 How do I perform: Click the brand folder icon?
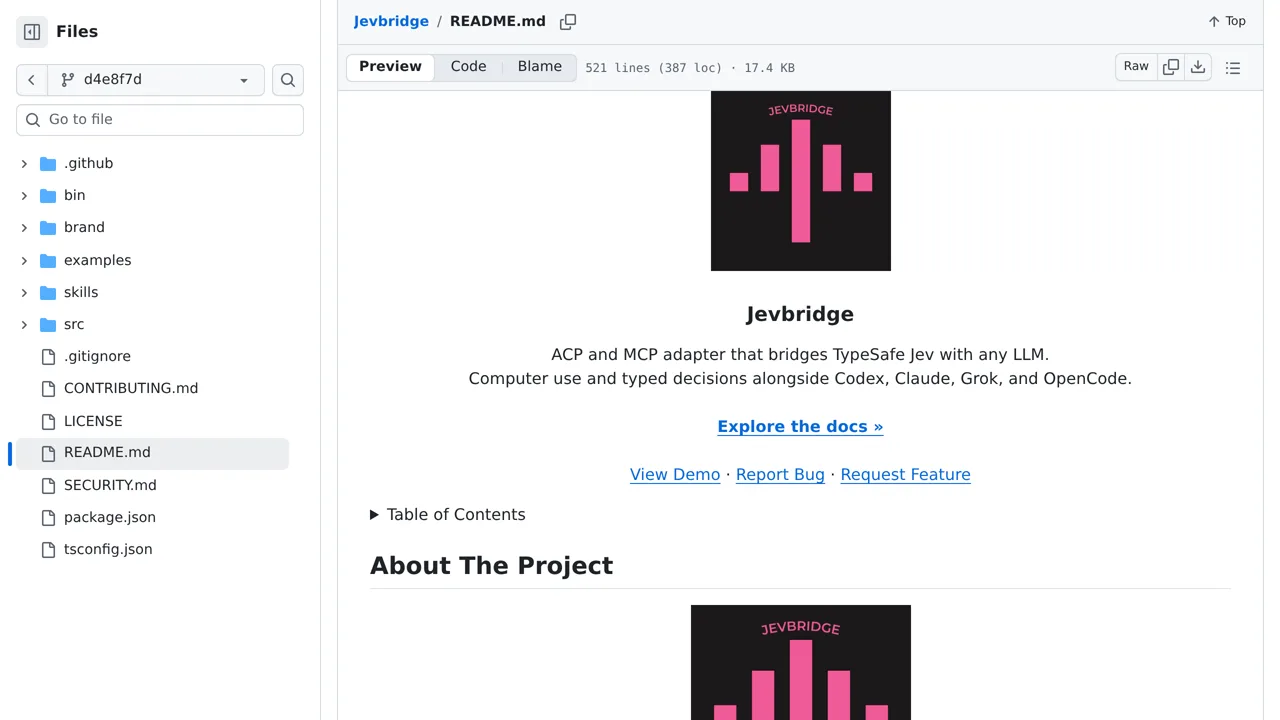pyautogui.click(x=48, y=227)
